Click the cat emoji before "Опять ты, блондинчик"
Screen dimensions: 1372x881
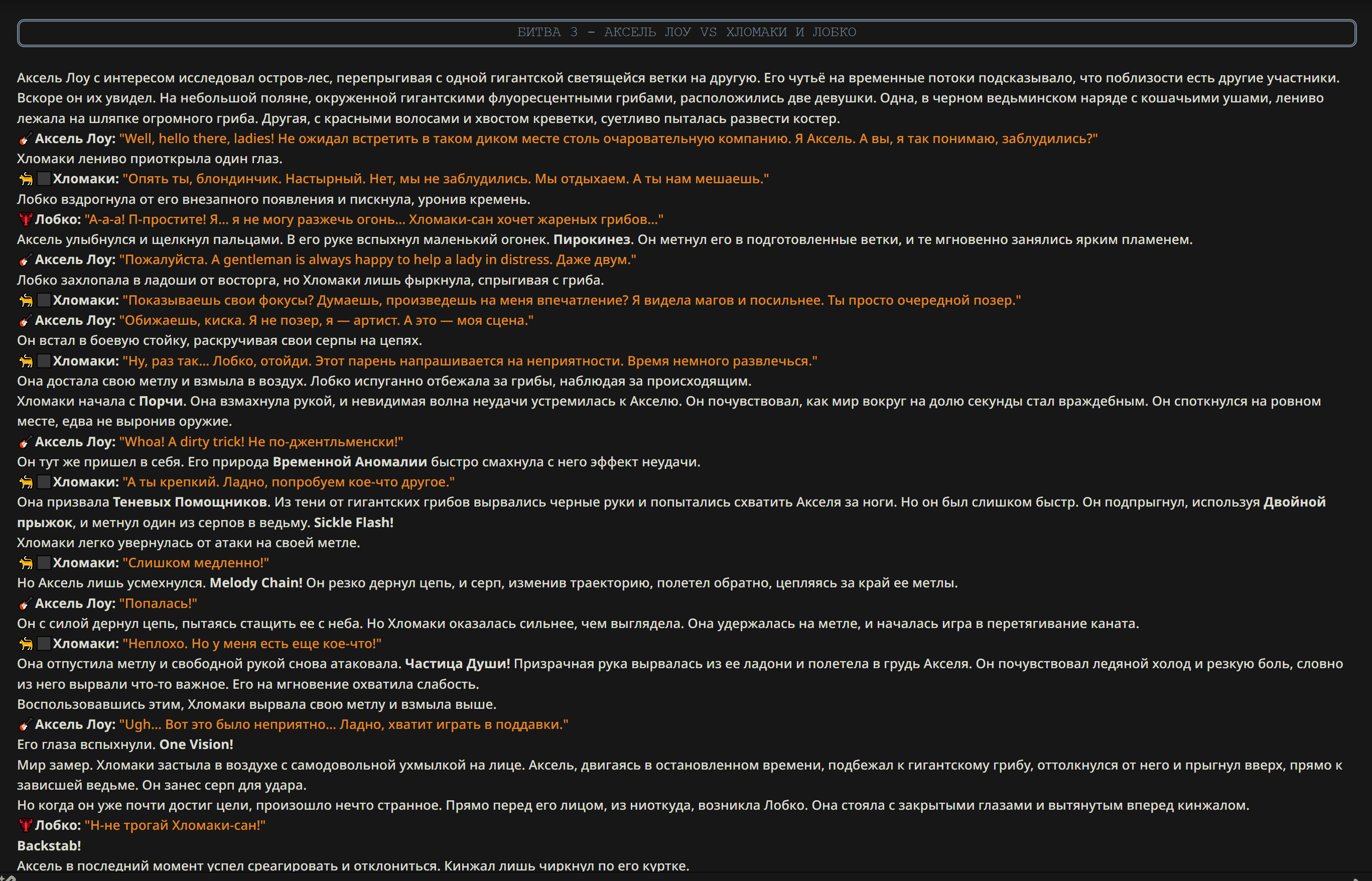[26, 179]
